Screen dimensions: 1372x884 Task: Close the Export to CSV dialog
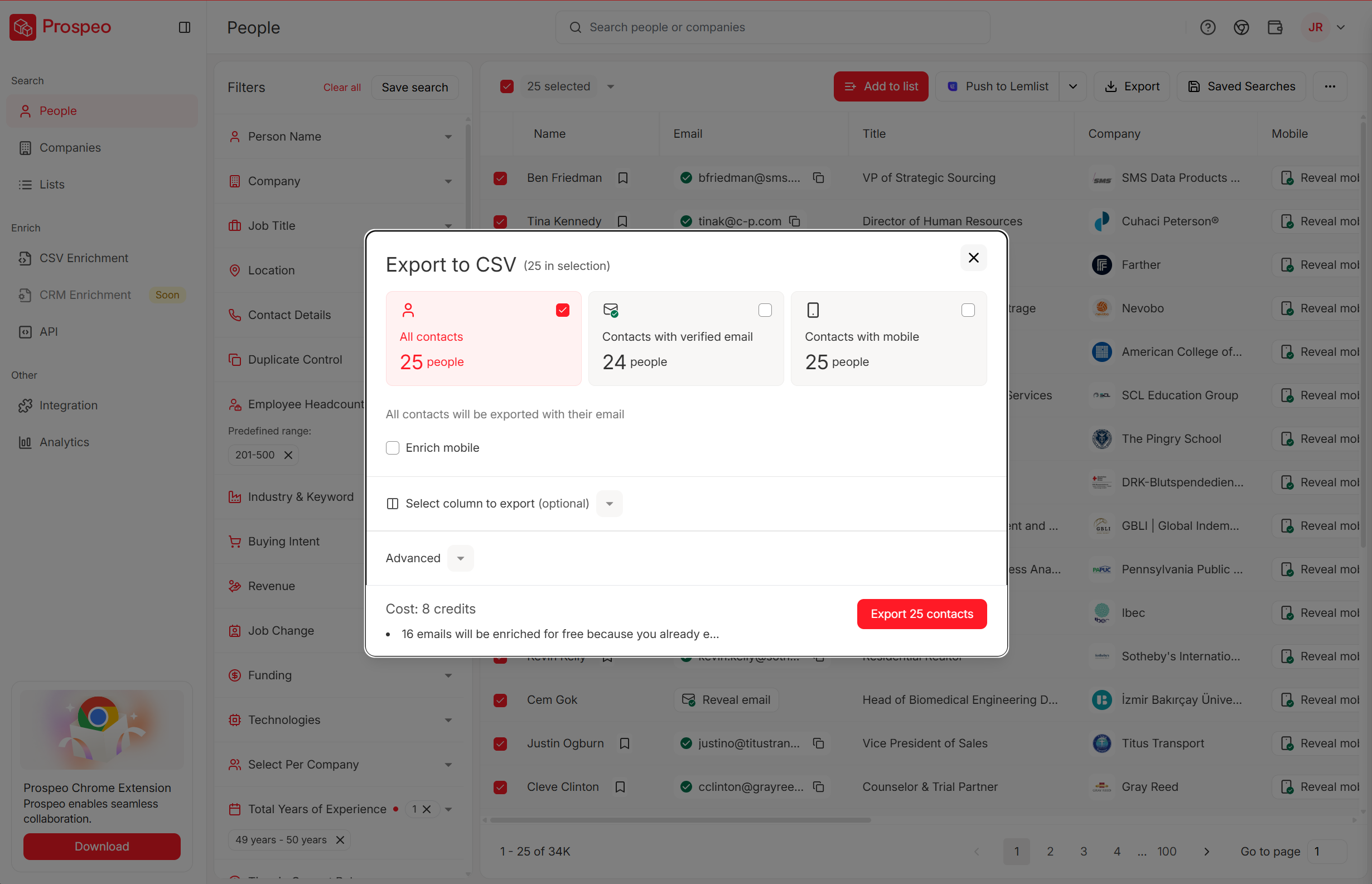pos(973,258)
